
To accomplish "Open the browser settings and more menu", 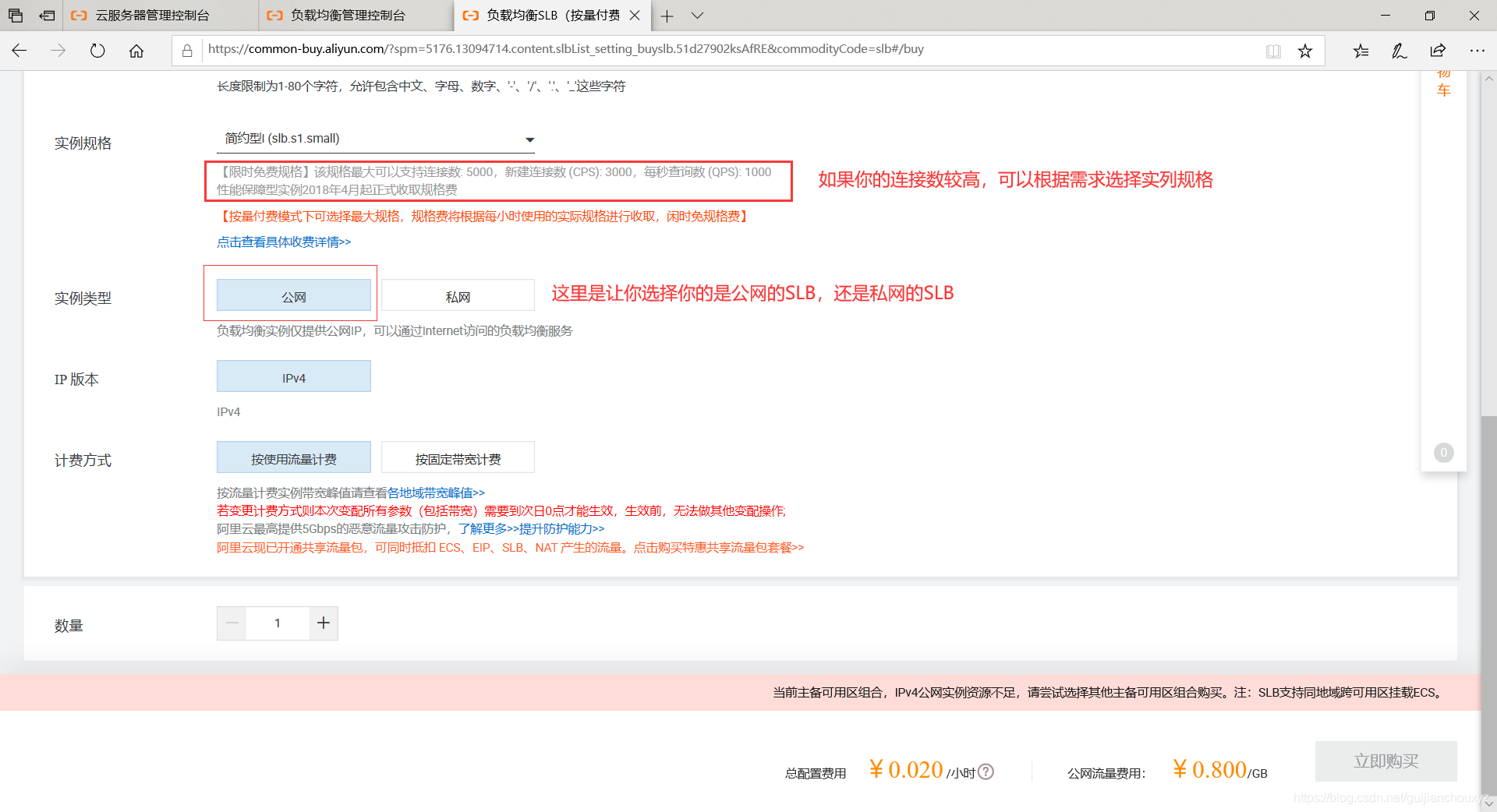I will [1477, 51].
